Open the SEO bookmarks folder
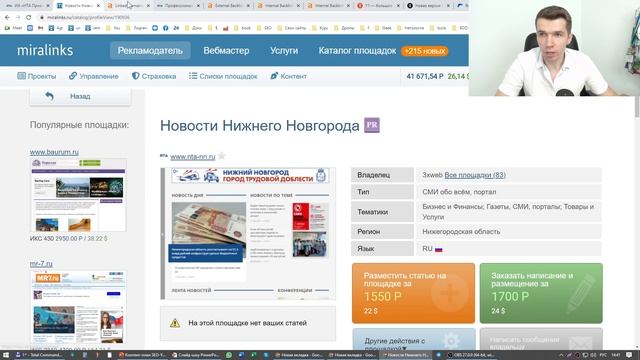The height and width of the screenshot is (360, 640). click(264, 28)
